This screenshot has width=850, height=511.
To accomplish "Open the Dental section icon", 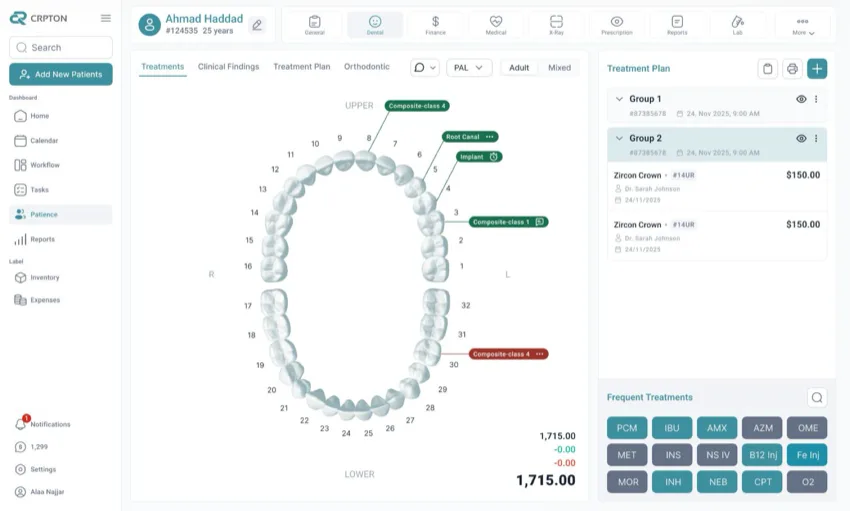I will point(375,24).
